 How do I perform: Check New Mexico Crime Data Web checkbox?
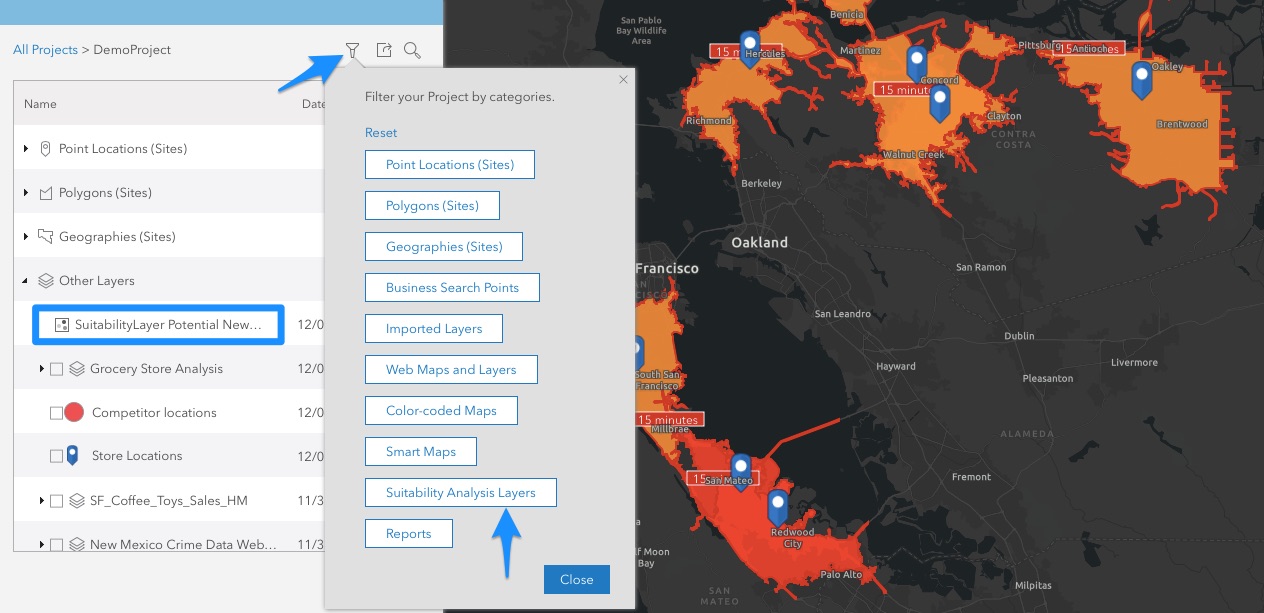coord(56,545)
